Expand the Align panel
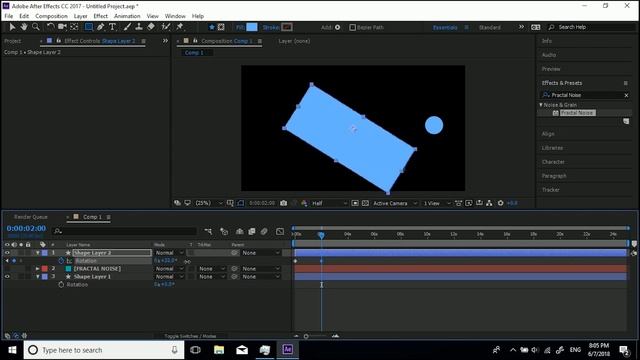This screenshot has height=360, width=640. (548, 134)
